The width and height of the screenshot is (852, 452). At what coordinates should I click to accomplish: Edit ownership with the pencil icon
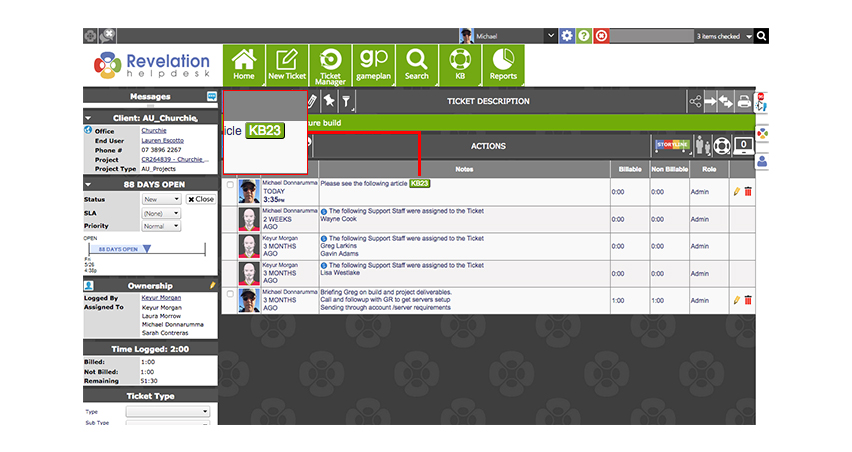(x=212, y=285)
